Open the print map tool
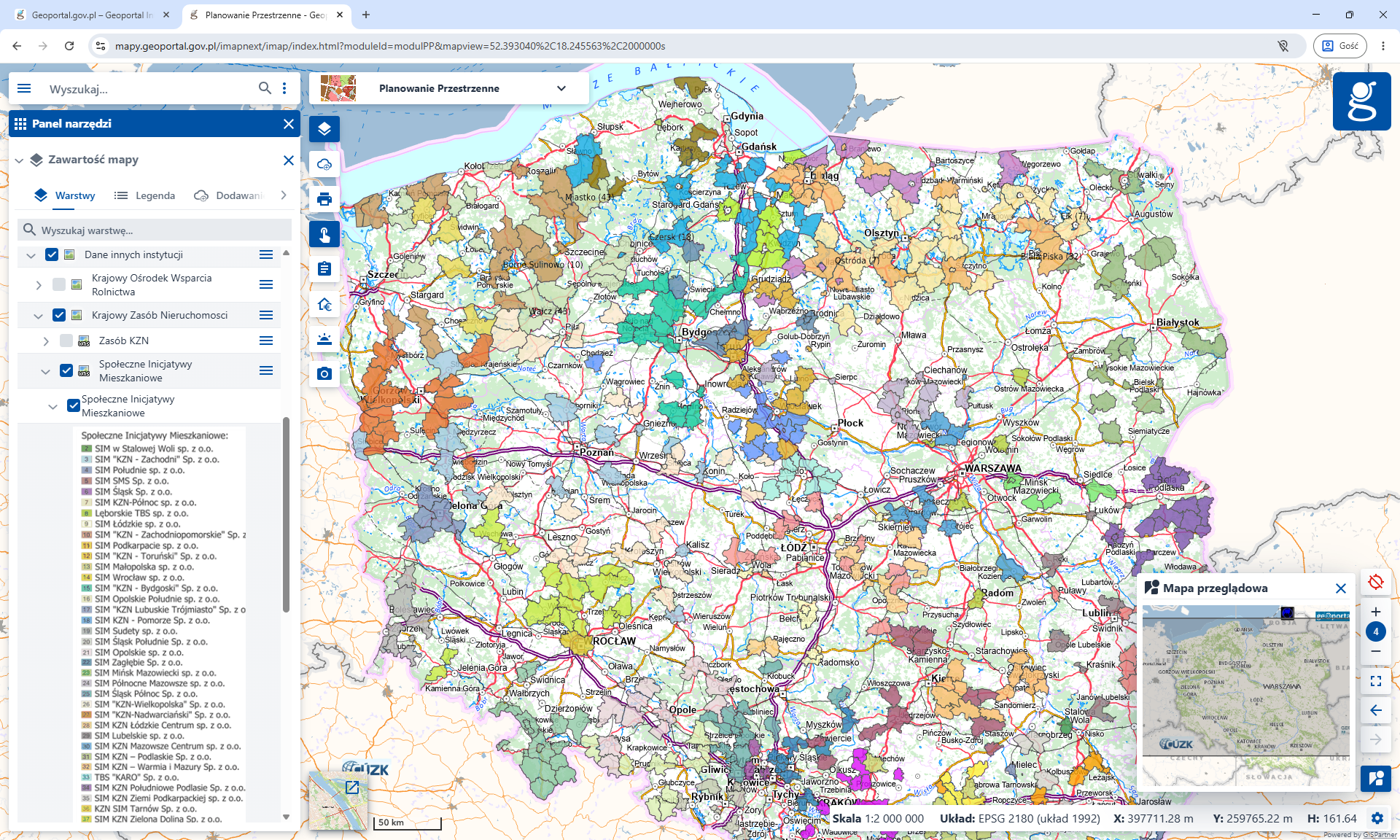The image size is (1400, 840). pos(324,199)
